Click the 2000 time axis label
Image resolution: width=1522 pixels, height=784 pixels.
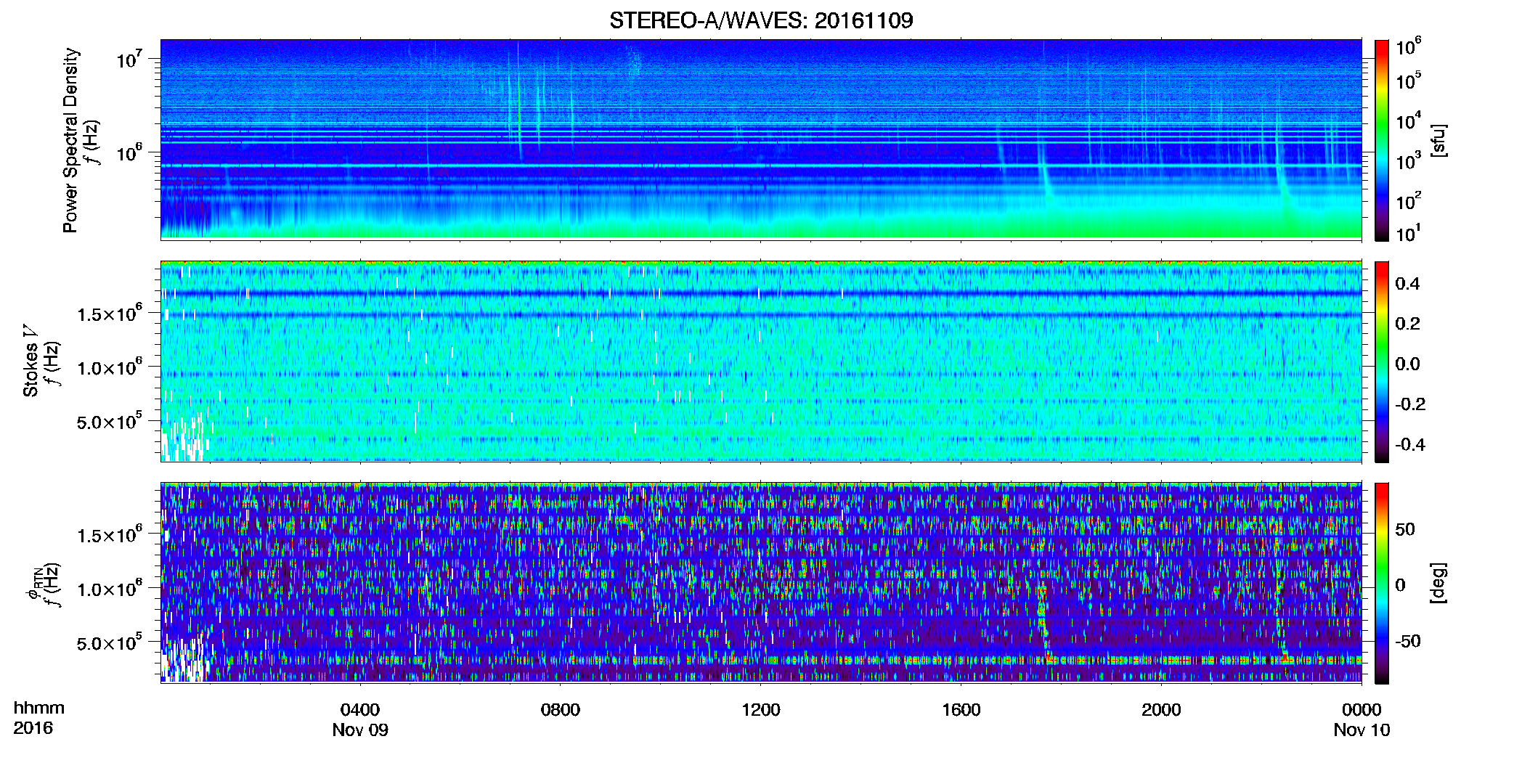[x=1161, y=710]
